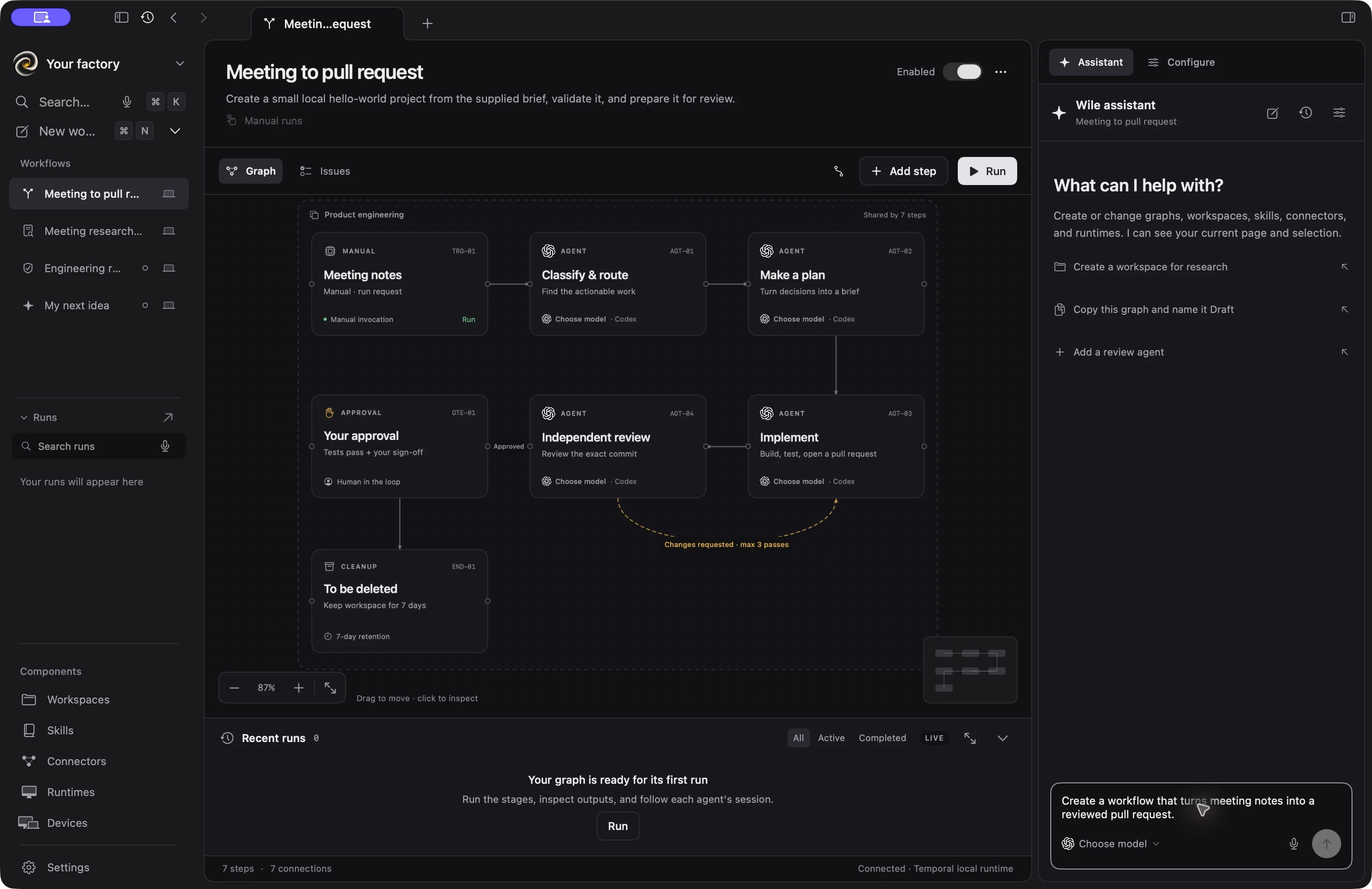Select the Assistant tab in the right panel

tap(1091, 62)
